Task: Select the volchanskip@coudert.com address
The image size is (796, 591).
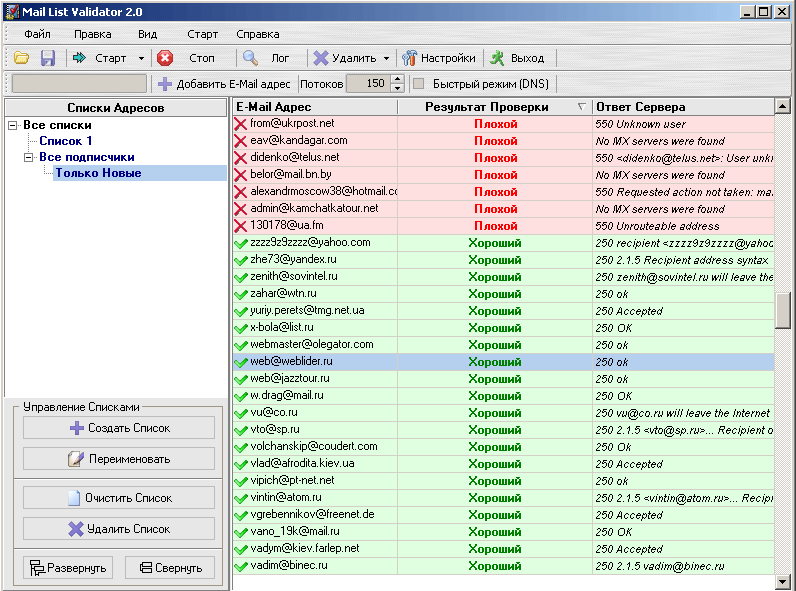Action: [x=314, y=446]
